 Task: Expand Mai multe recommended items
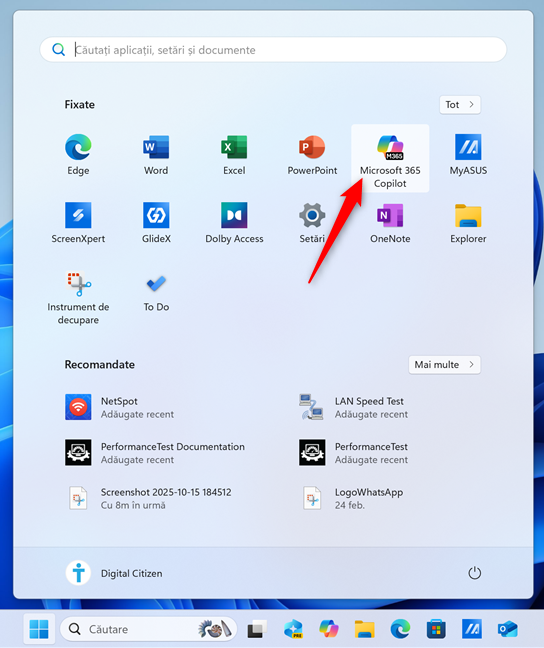(x=444, y=364)
